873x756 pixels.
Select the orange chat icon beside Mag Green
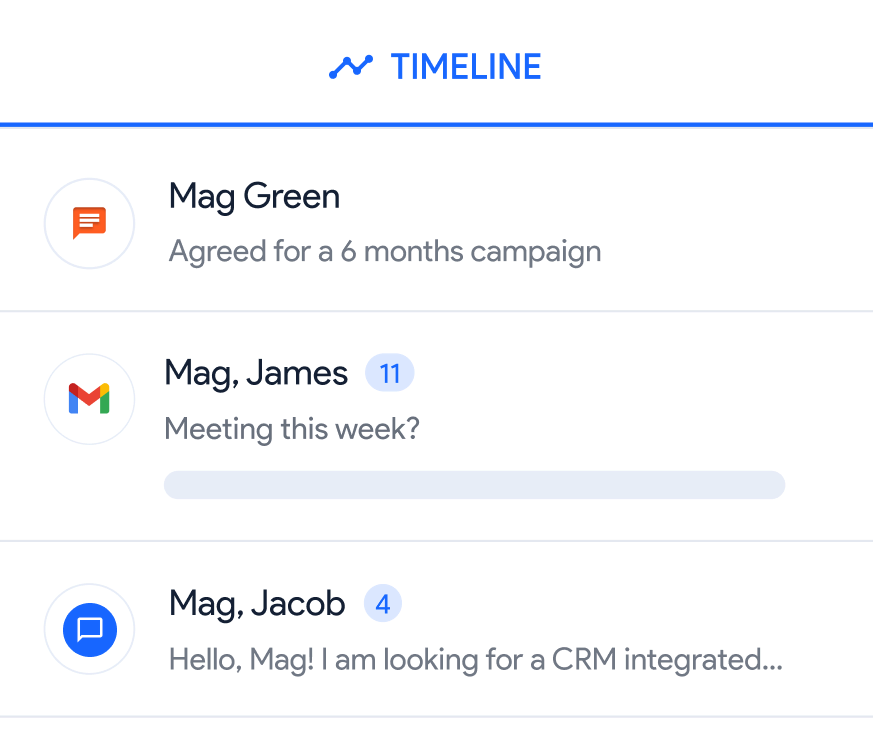click(89, 223)
